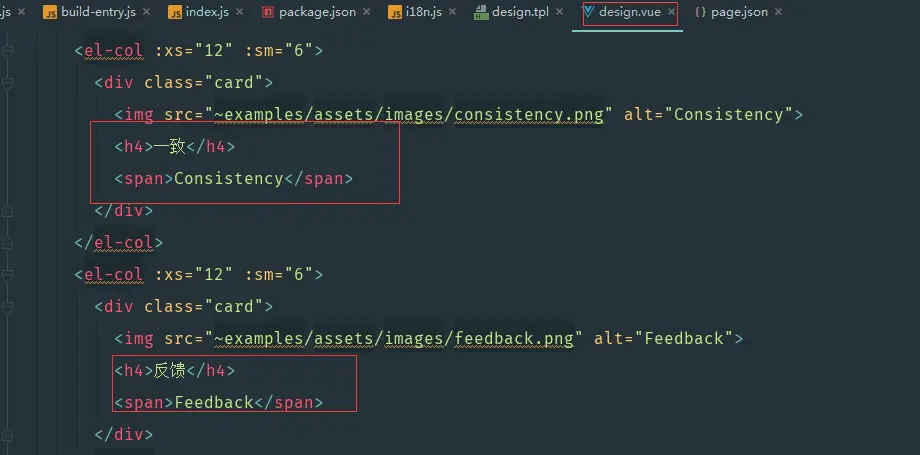Click the path ~examples/assets/images/consistency.png
Screen dimensions: 920x455
click(x=408, y=114)
